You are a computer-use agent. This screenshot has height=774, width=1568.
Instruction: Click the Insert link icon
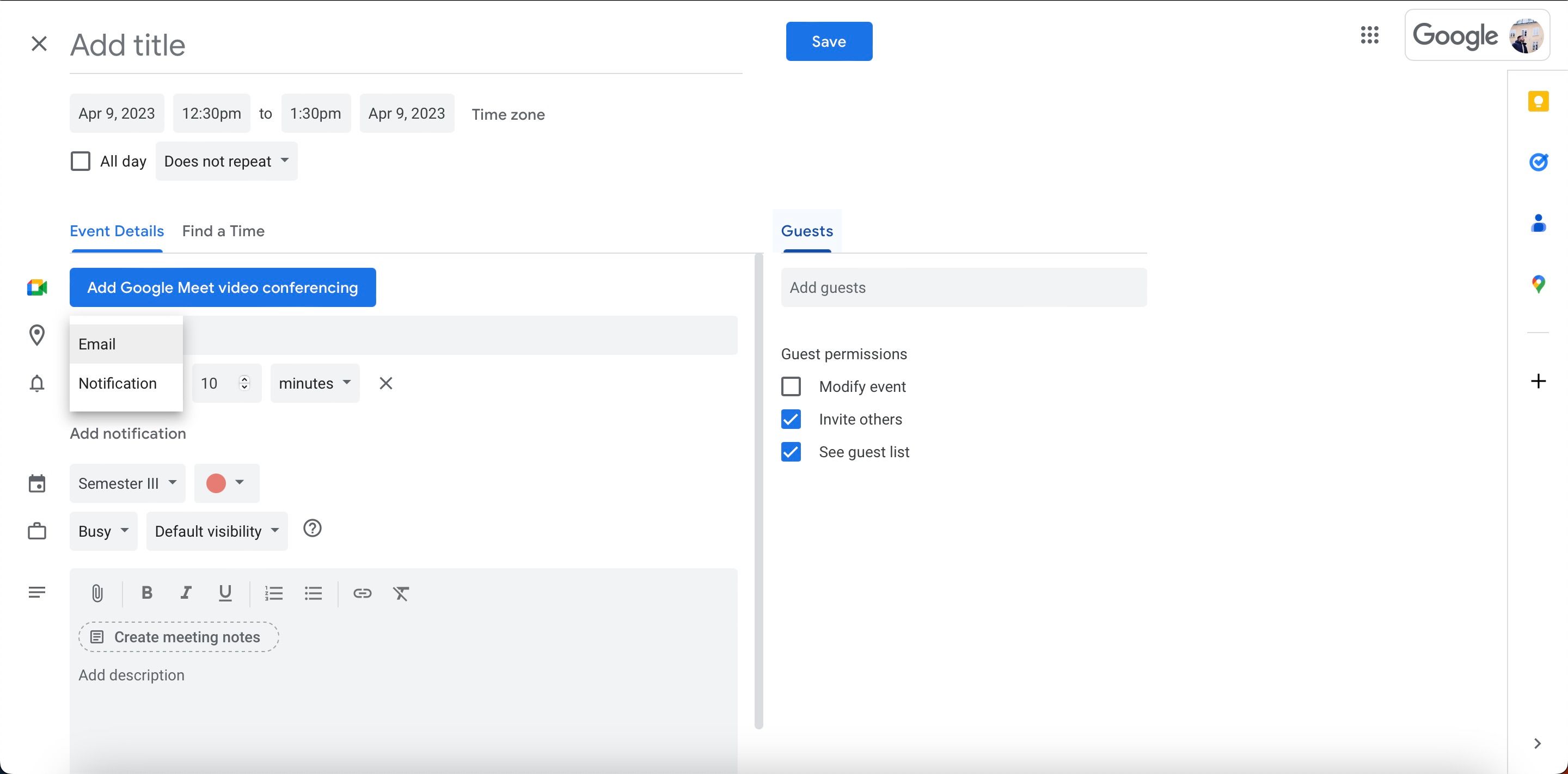(361, 593)
